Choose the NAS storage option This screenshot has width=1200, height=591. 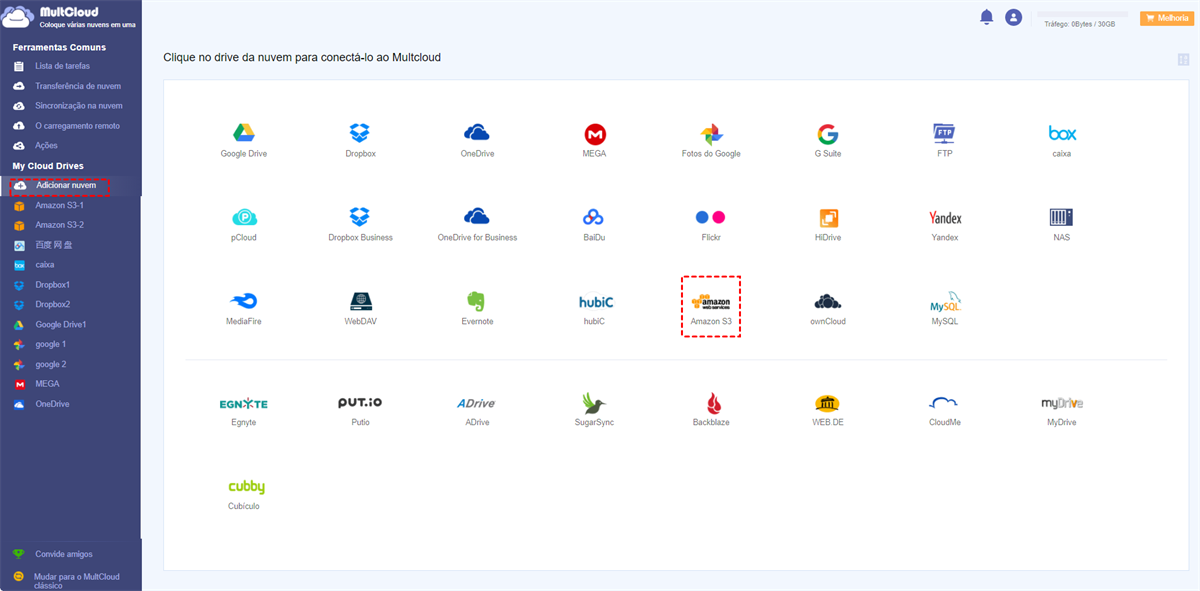pyautogui.click(x=1062, y=225)
